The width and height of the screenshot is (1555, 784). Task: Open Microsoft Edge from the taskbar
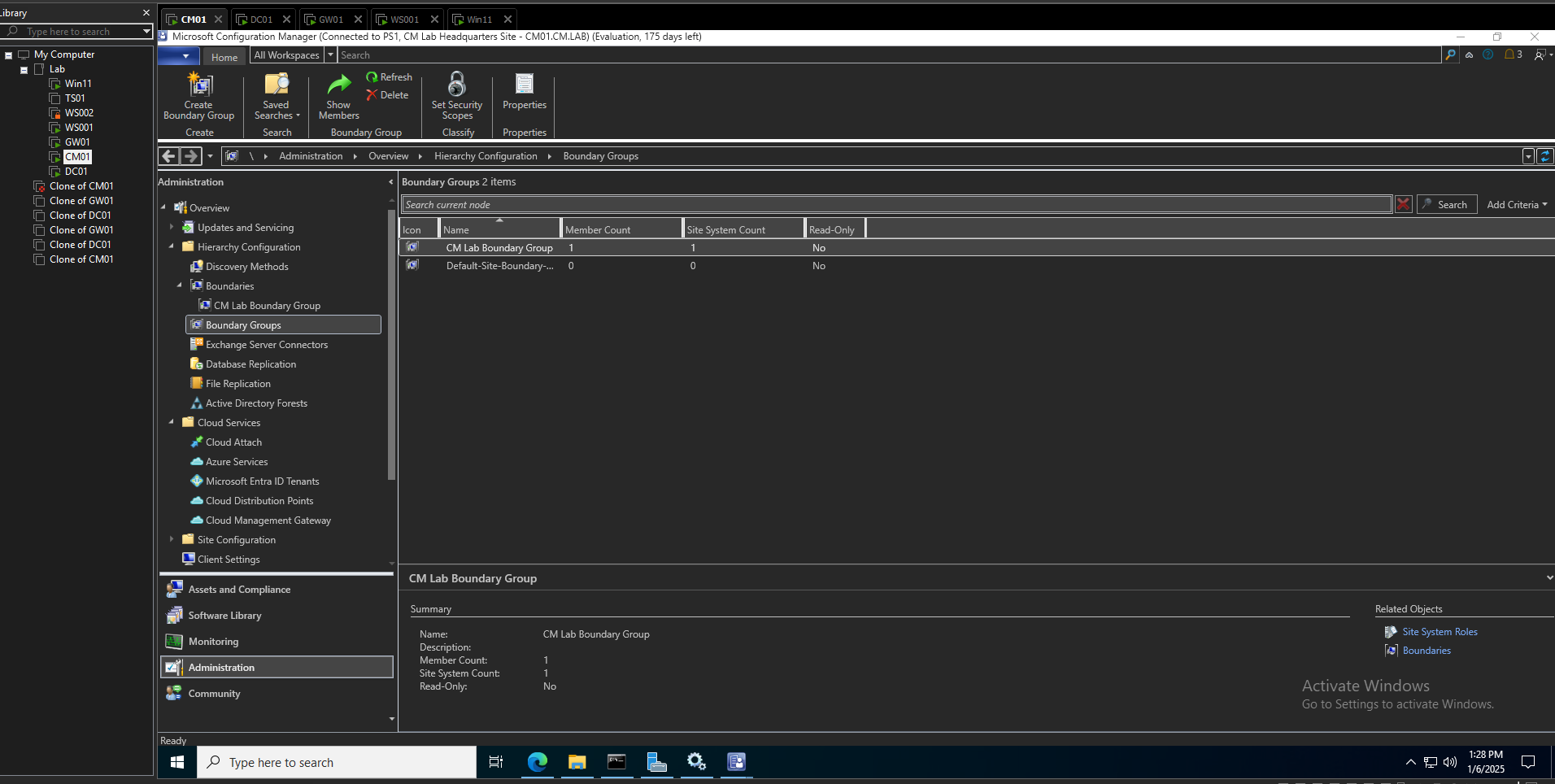(x=538, y=762)
